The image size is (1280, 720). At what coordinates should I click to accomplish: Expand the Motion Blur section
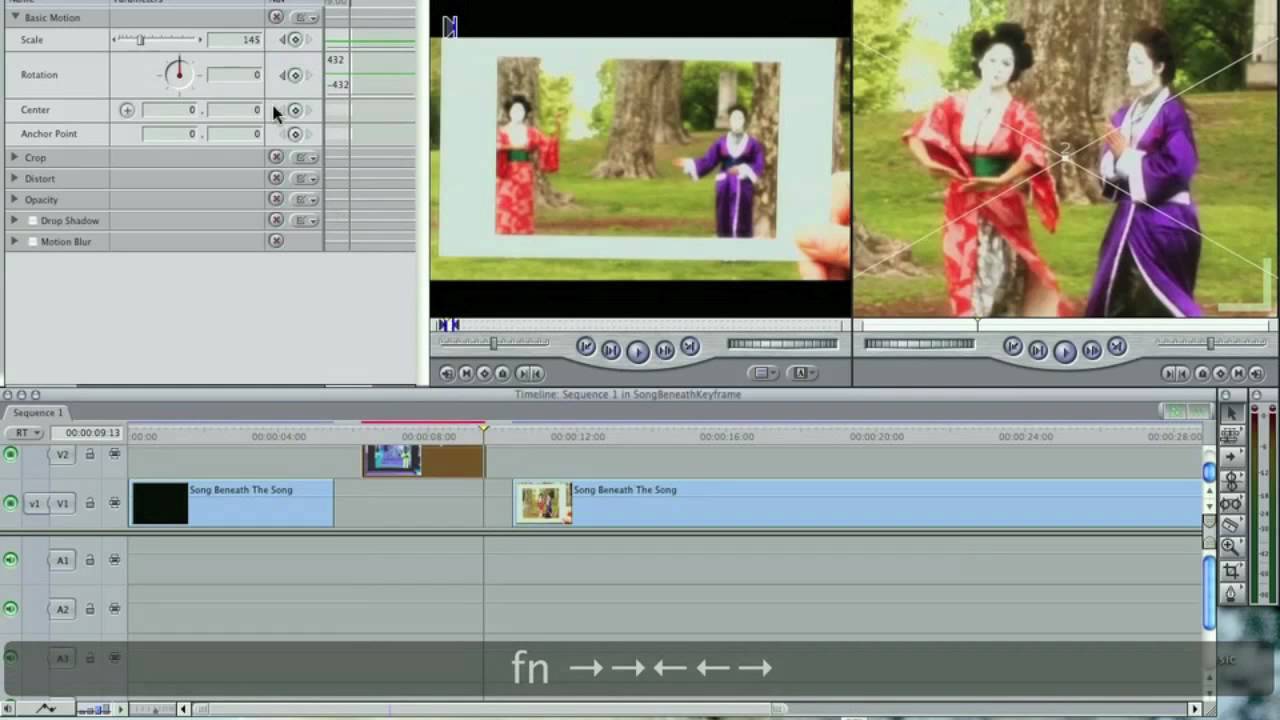pos(14,241)
